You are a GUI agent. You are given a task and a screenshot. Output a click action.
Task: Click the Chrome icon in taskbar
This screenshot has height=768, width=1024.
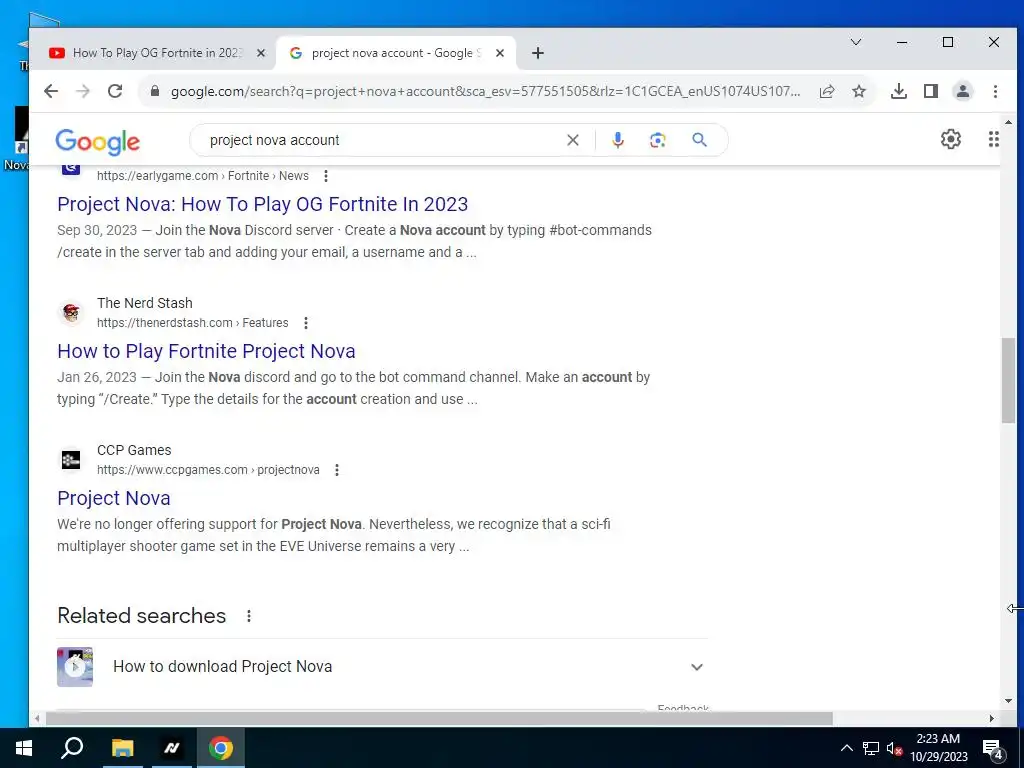click(x=221, y=748)
